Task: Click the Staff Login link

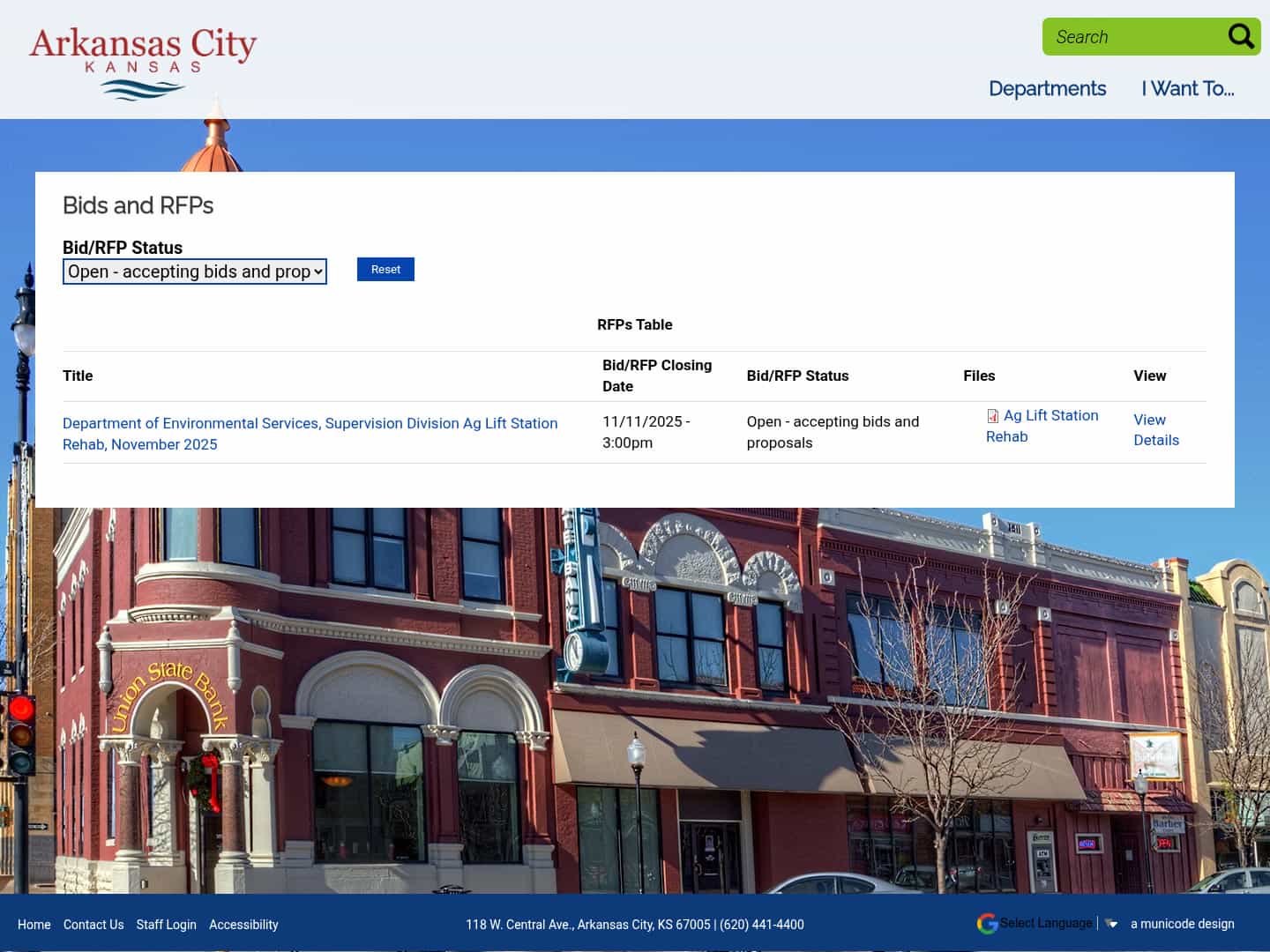Action: (x=166, y=925)
